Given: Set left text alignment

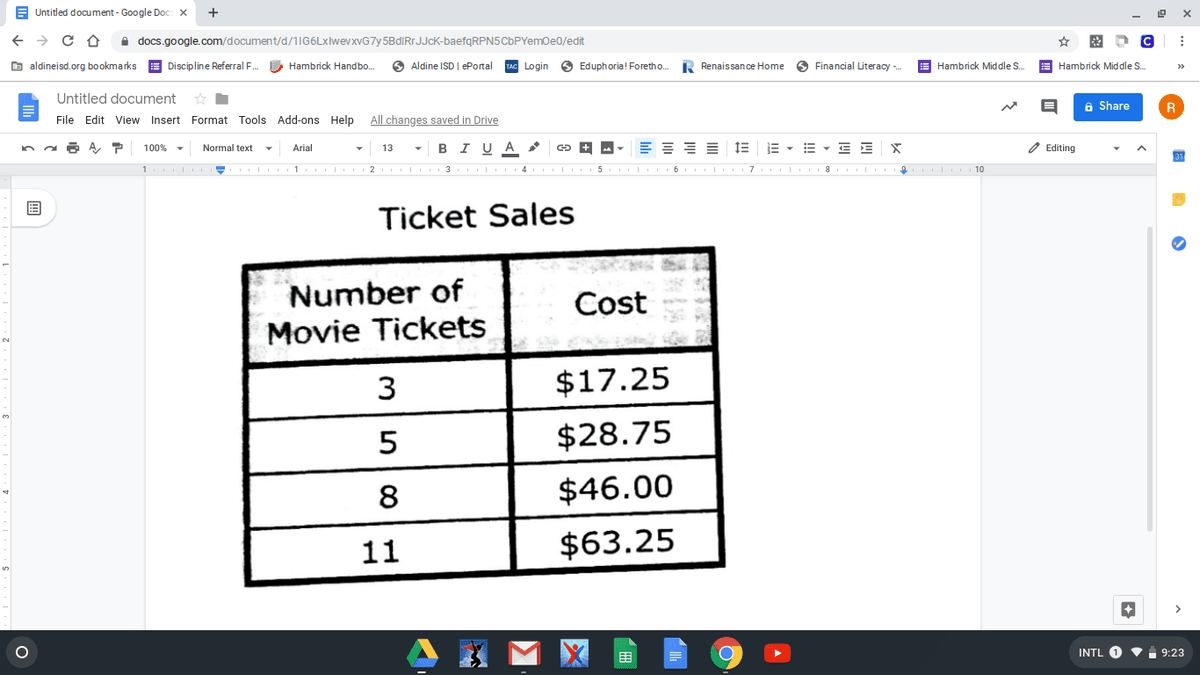Looking at the screenshot, I should [646, 148].
